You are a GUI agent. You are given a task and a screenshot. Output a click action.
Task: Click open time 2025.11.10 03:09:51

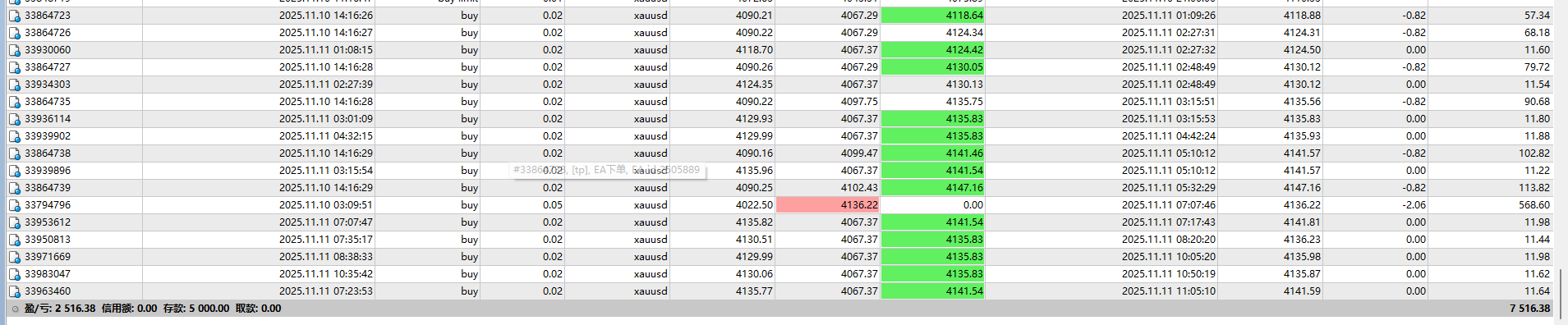(x=326, y=205)
